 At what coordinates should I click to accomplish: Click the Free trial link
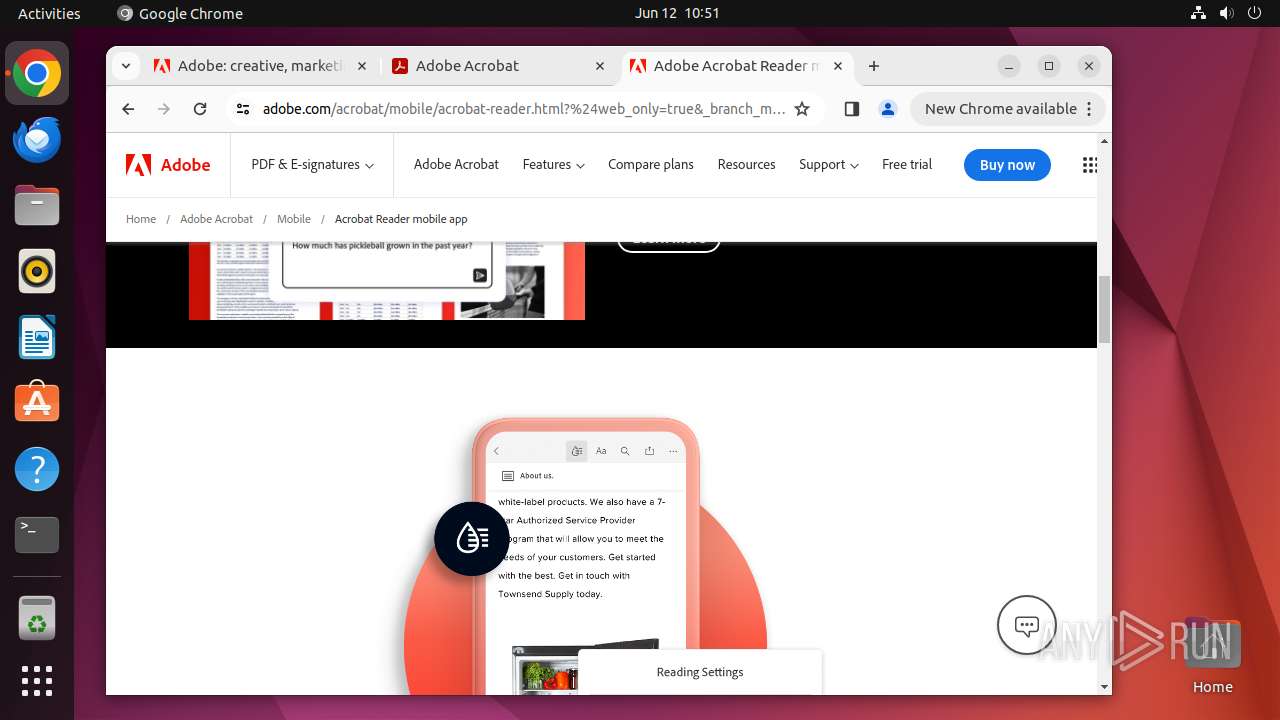point(907,165)
